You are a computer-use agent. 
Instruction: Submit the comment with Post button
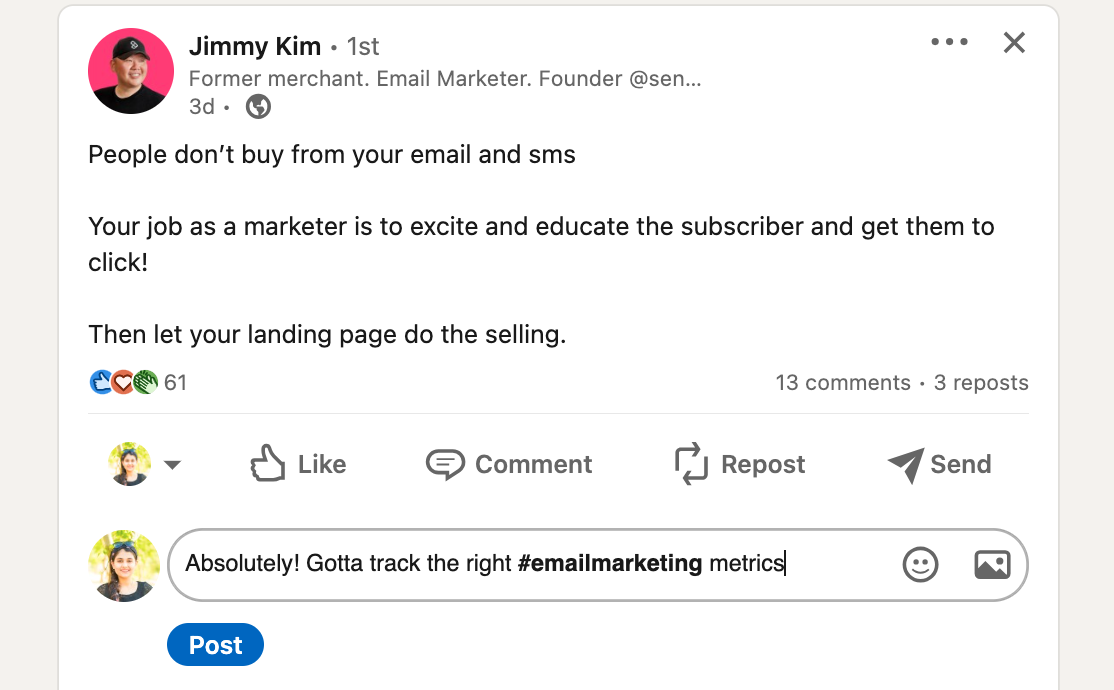(x=215, y=645)
